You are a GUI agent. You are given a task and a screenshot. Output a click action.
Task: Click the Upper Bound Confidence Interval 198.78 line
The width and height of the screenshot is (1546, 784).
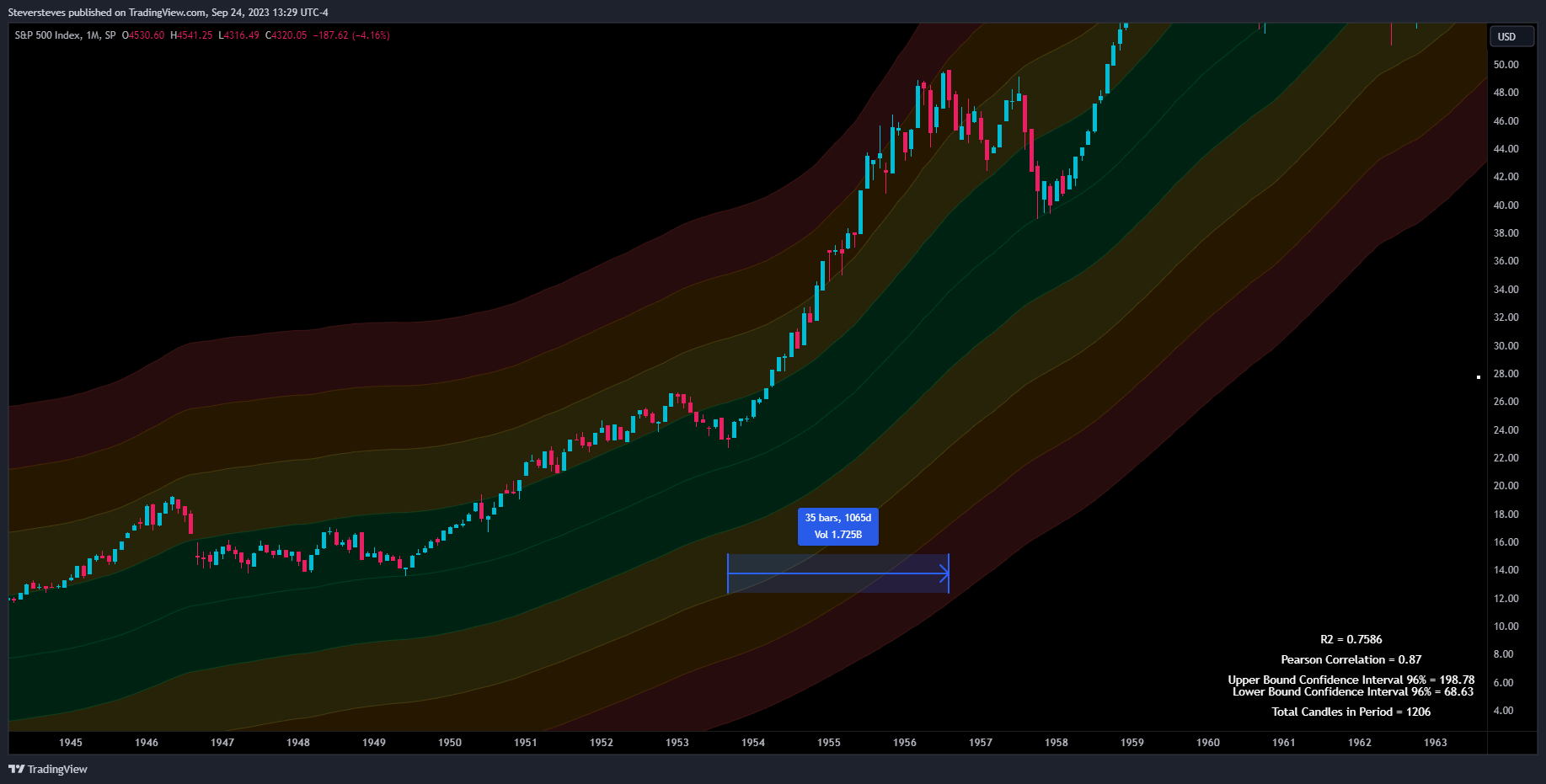click(1351, 680)
